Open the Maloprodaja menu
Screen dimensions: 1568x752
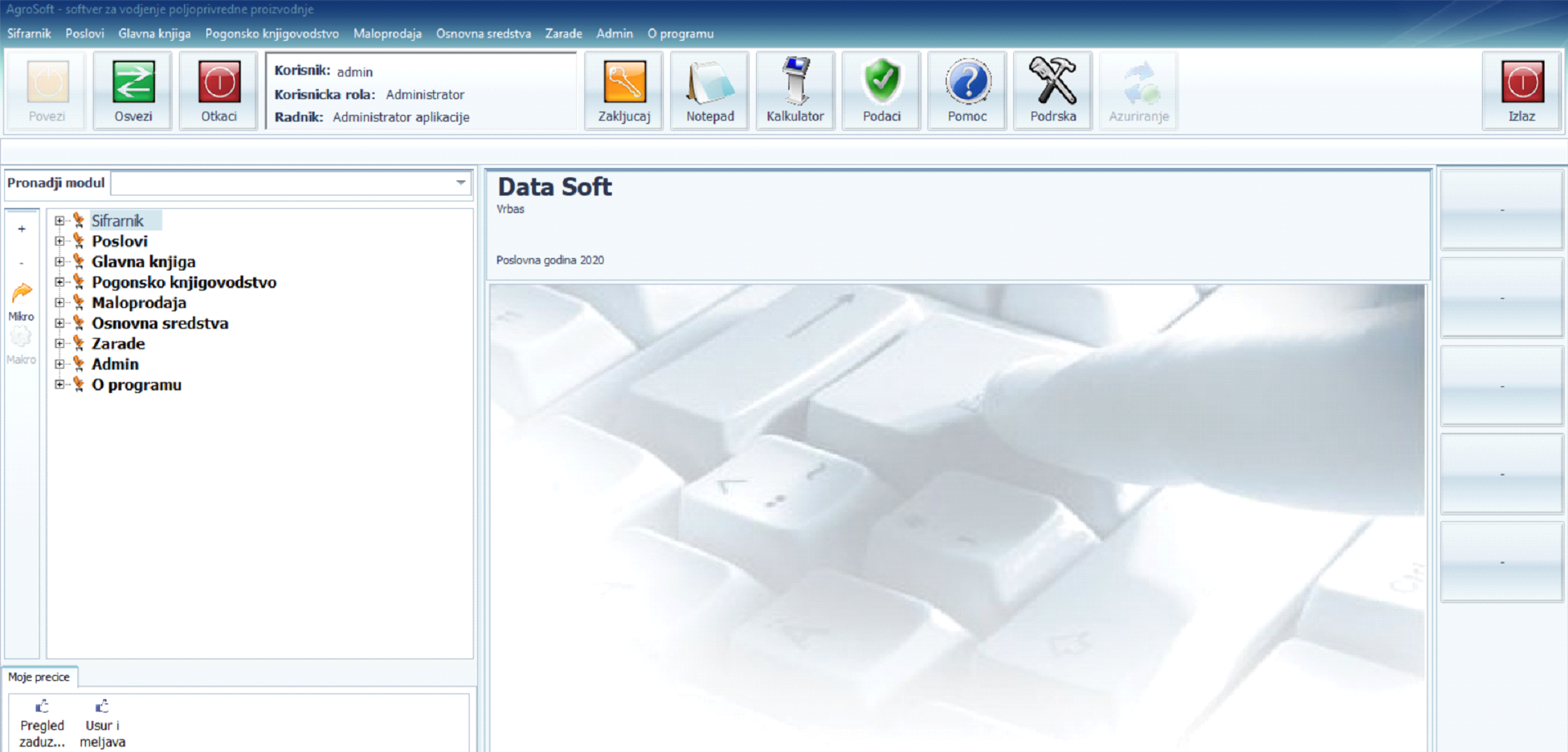click(x=387, y=33)
